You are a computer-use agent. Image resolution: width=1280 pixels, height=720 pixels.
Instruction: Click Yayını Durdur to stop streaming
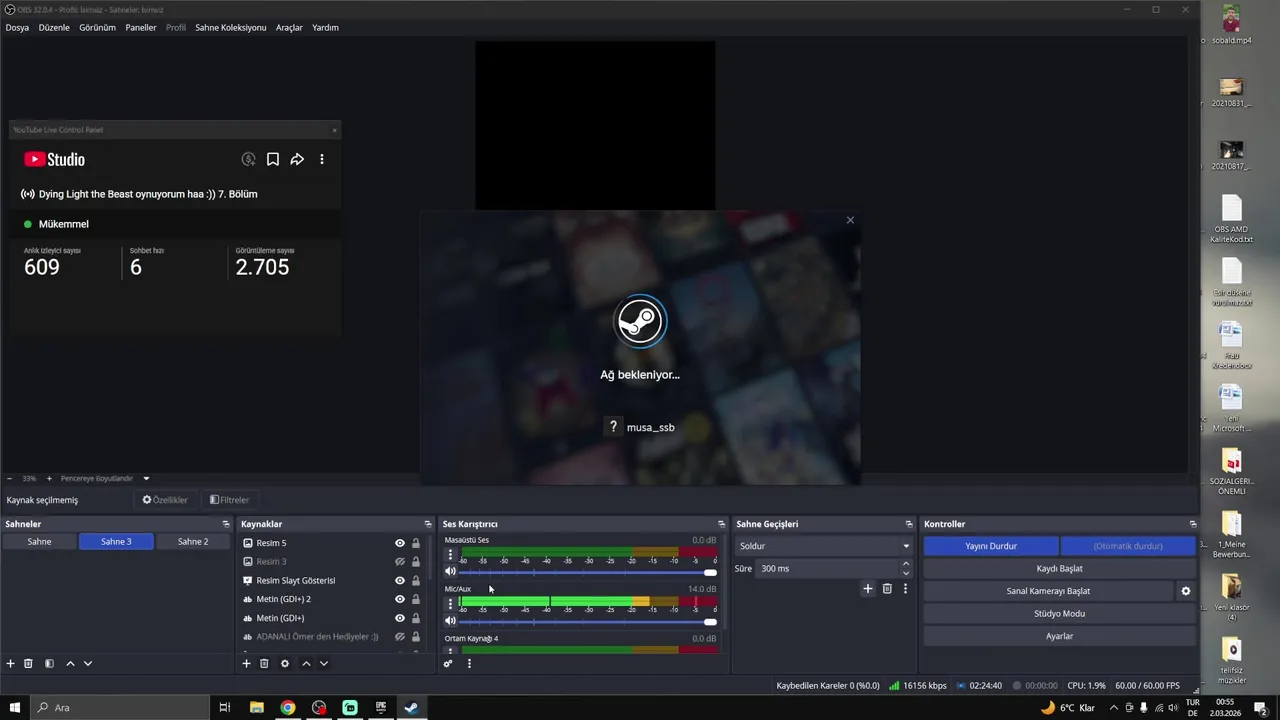tap(991, 546)
